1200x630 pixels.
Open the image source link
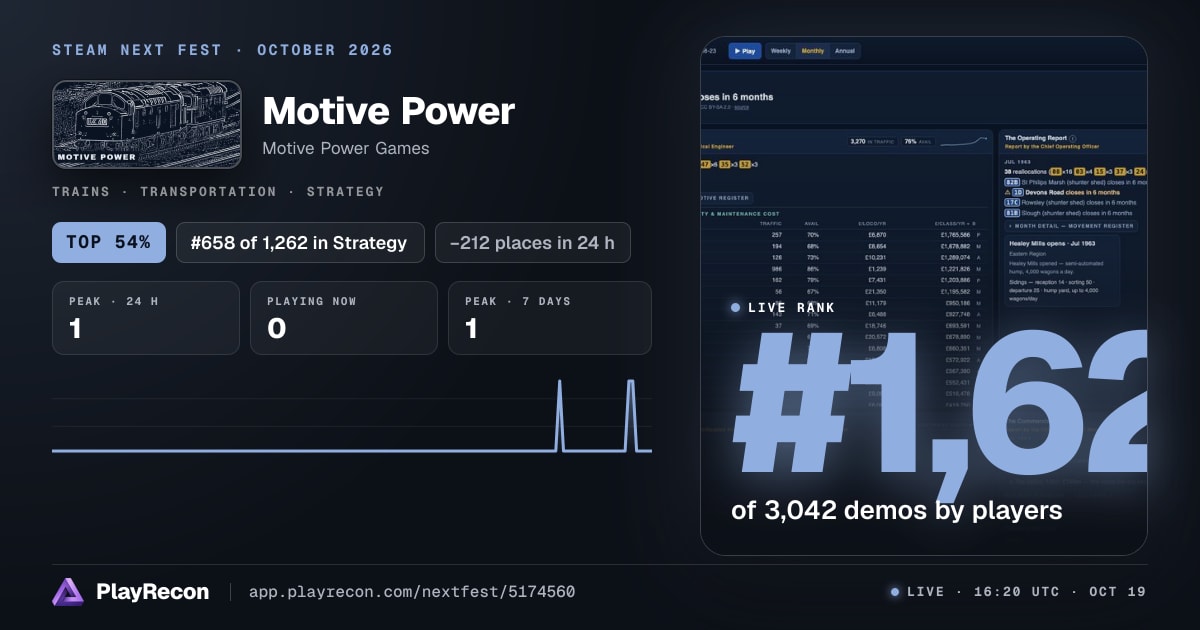click(741, 106)
